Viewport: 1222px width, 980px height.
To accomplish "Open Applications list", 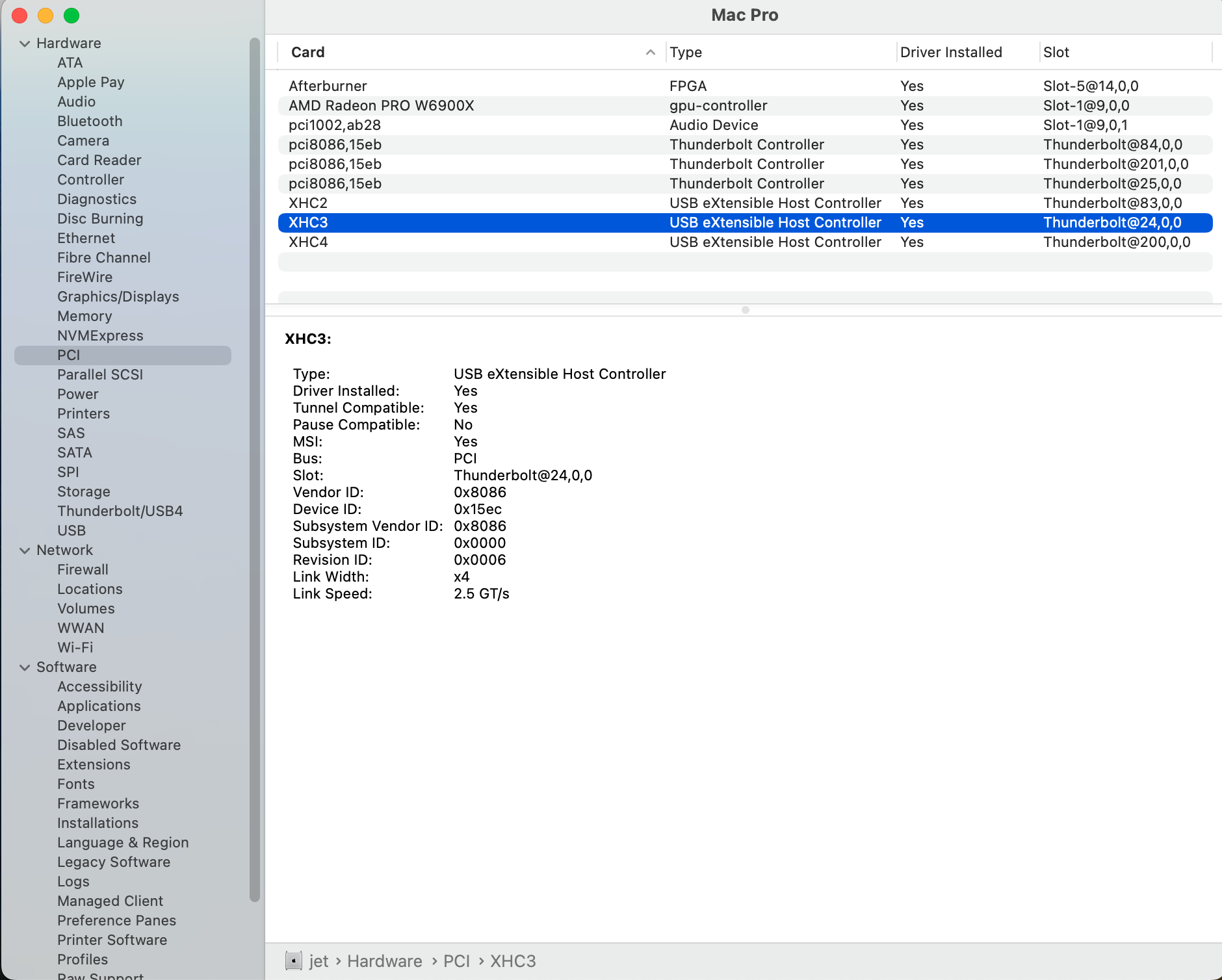I will pos(99,706).
